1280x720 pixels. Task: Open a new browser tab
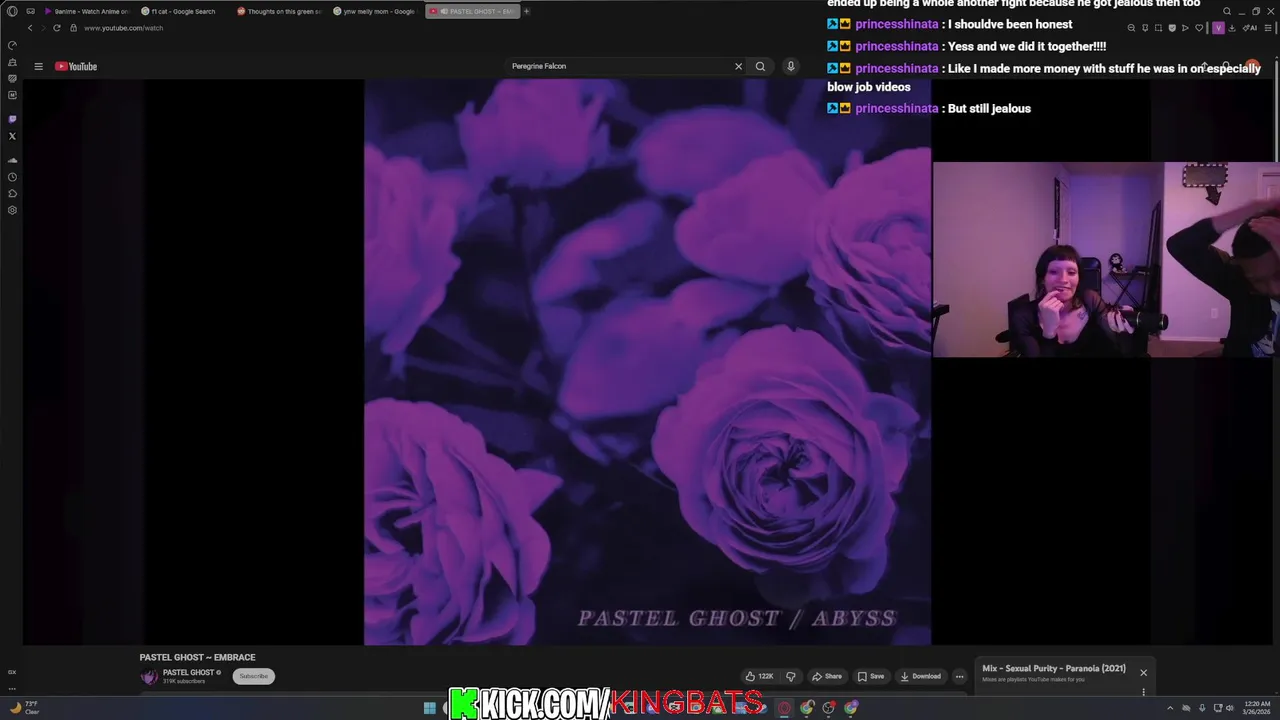pos(526,11)
